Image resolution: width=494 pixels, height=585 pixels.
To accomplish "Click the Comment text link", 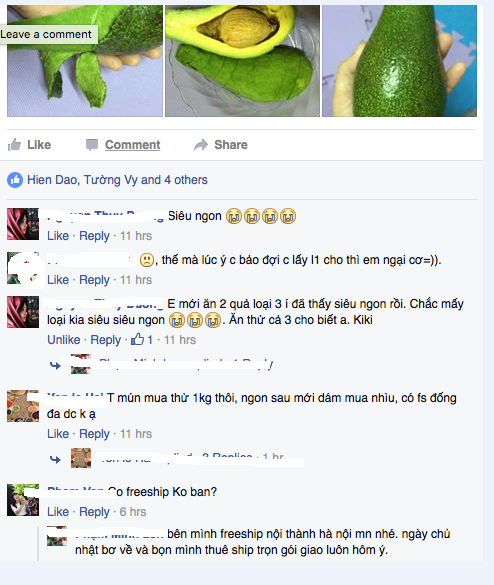I will (132, 145).
